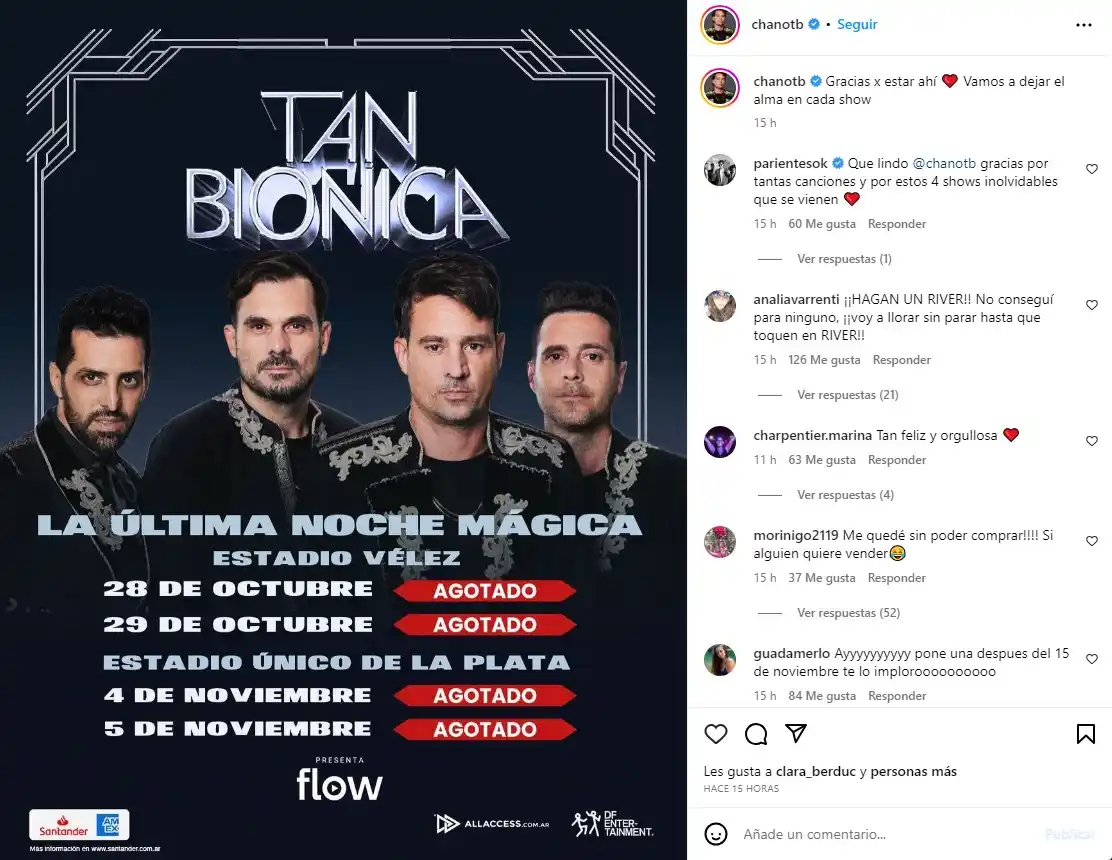The width and height of the screenshot is (1112, 860).
Task: Share the post via paper plane icon
Action: tap(796, 733)
